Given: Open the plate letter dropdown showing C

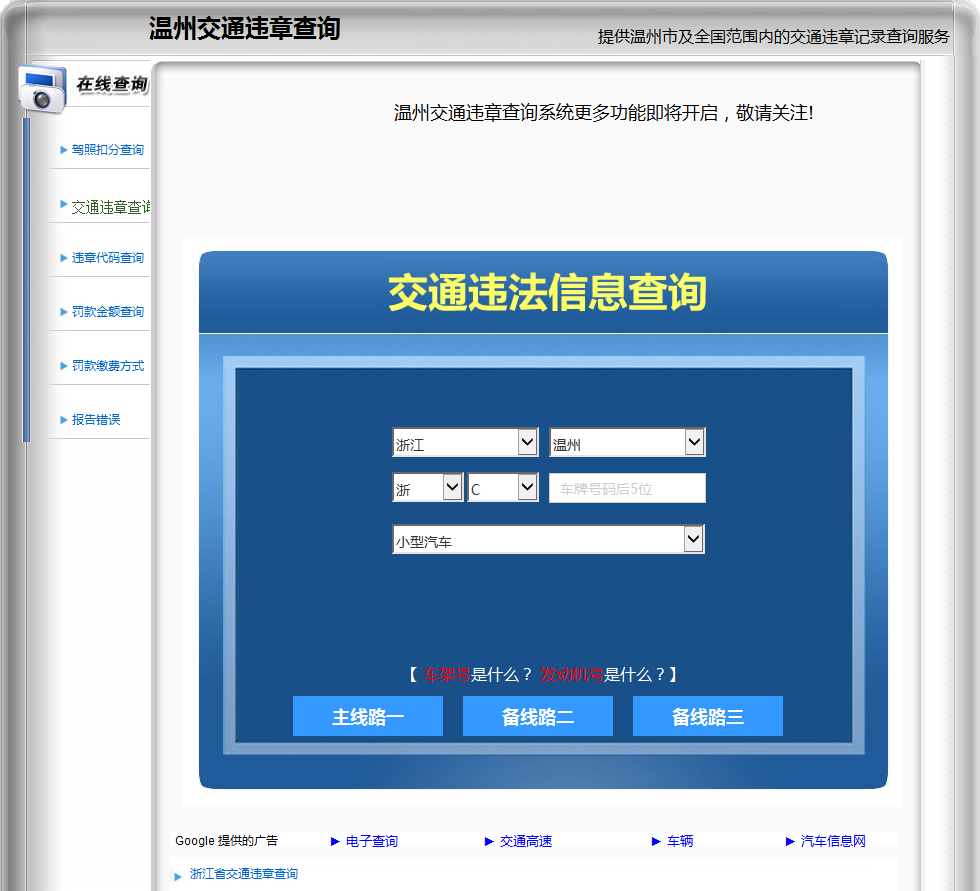Looking at the screenshot, I should [503, 488].
